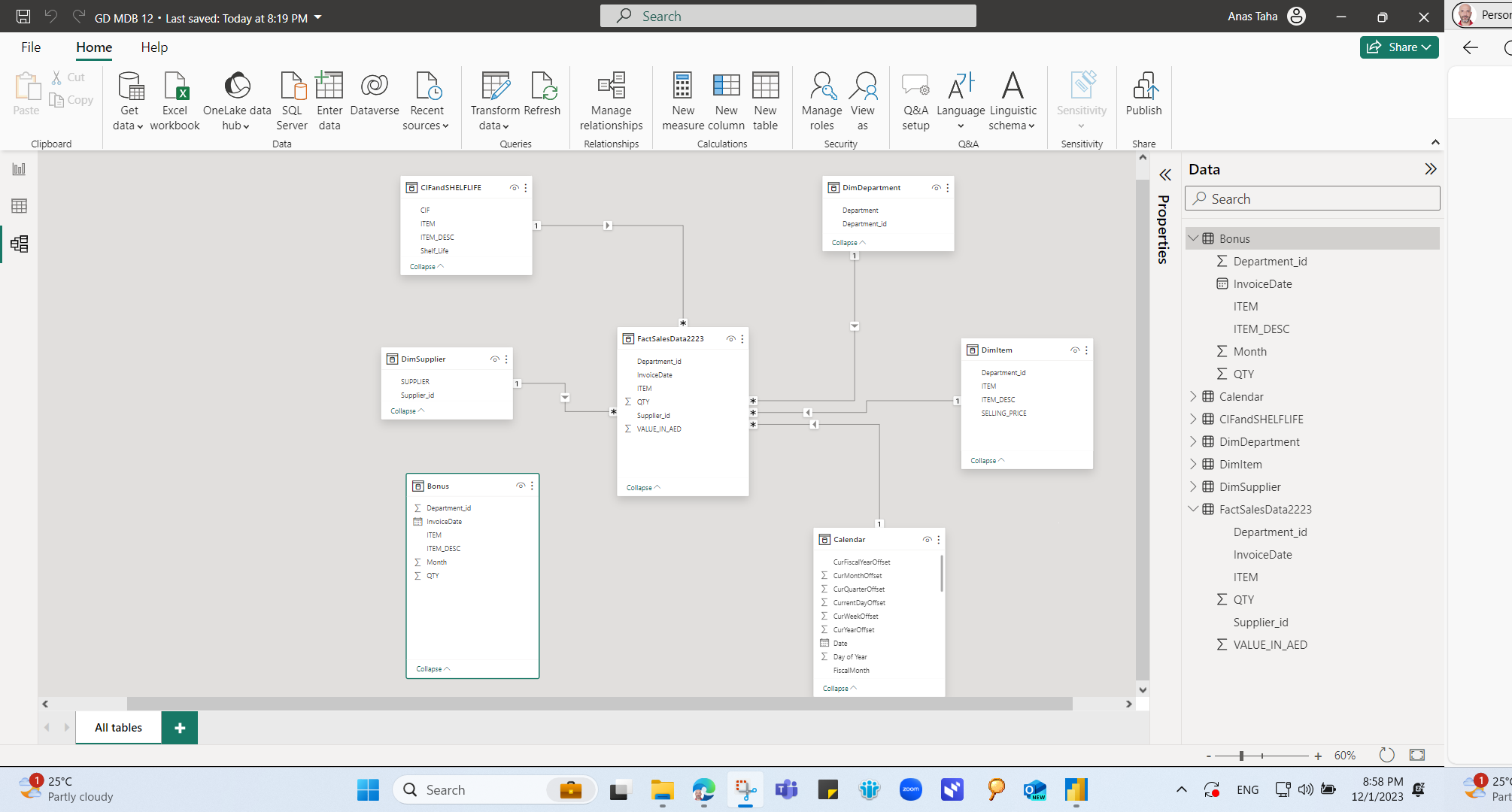
Task: Collapse FactSalesData2223 in Data pane
Action: 1193,509
